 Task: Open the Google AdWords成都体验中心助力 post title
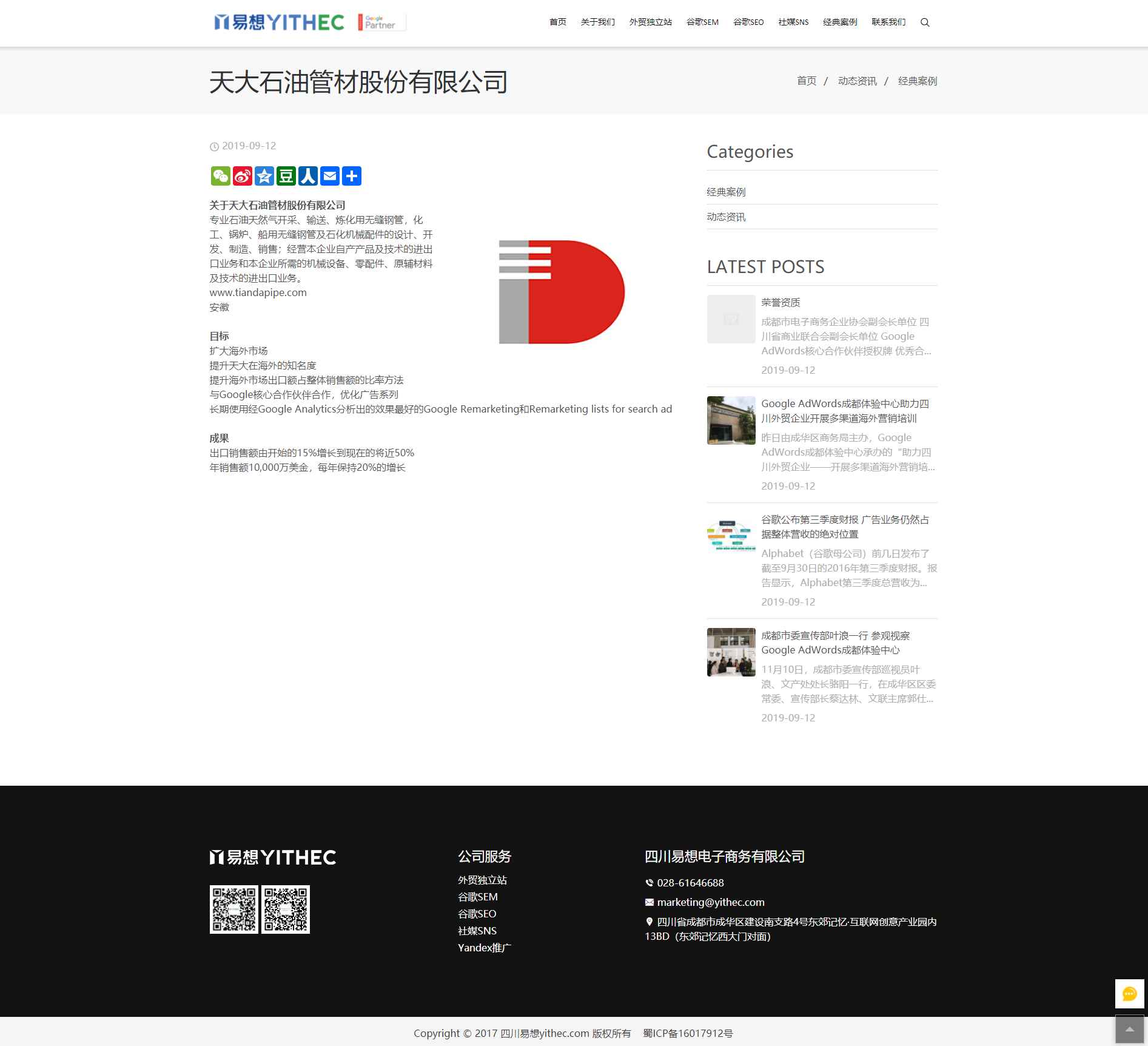[x=845, y=411]
